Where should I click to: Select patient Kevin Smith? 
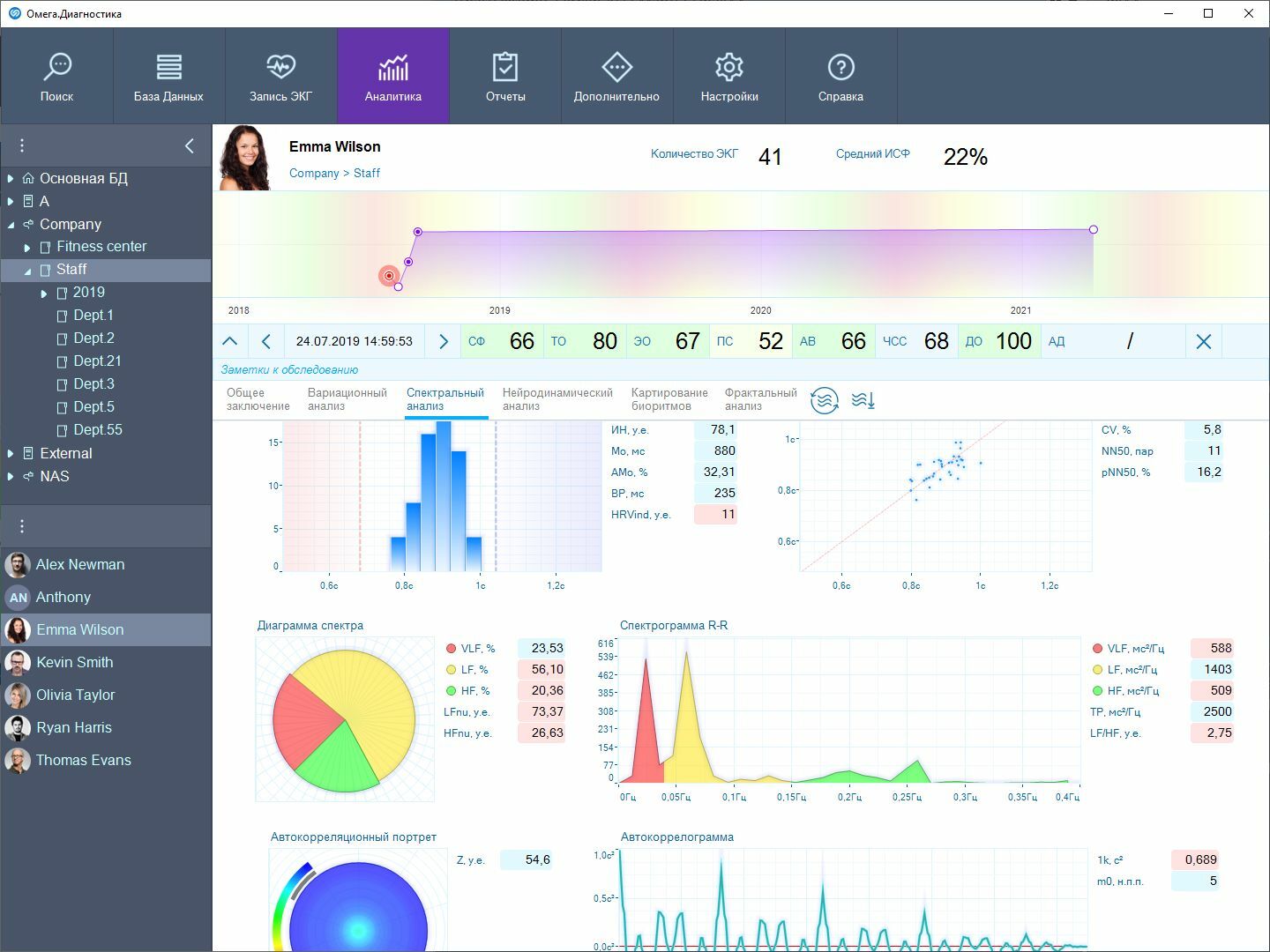point(106,662)
